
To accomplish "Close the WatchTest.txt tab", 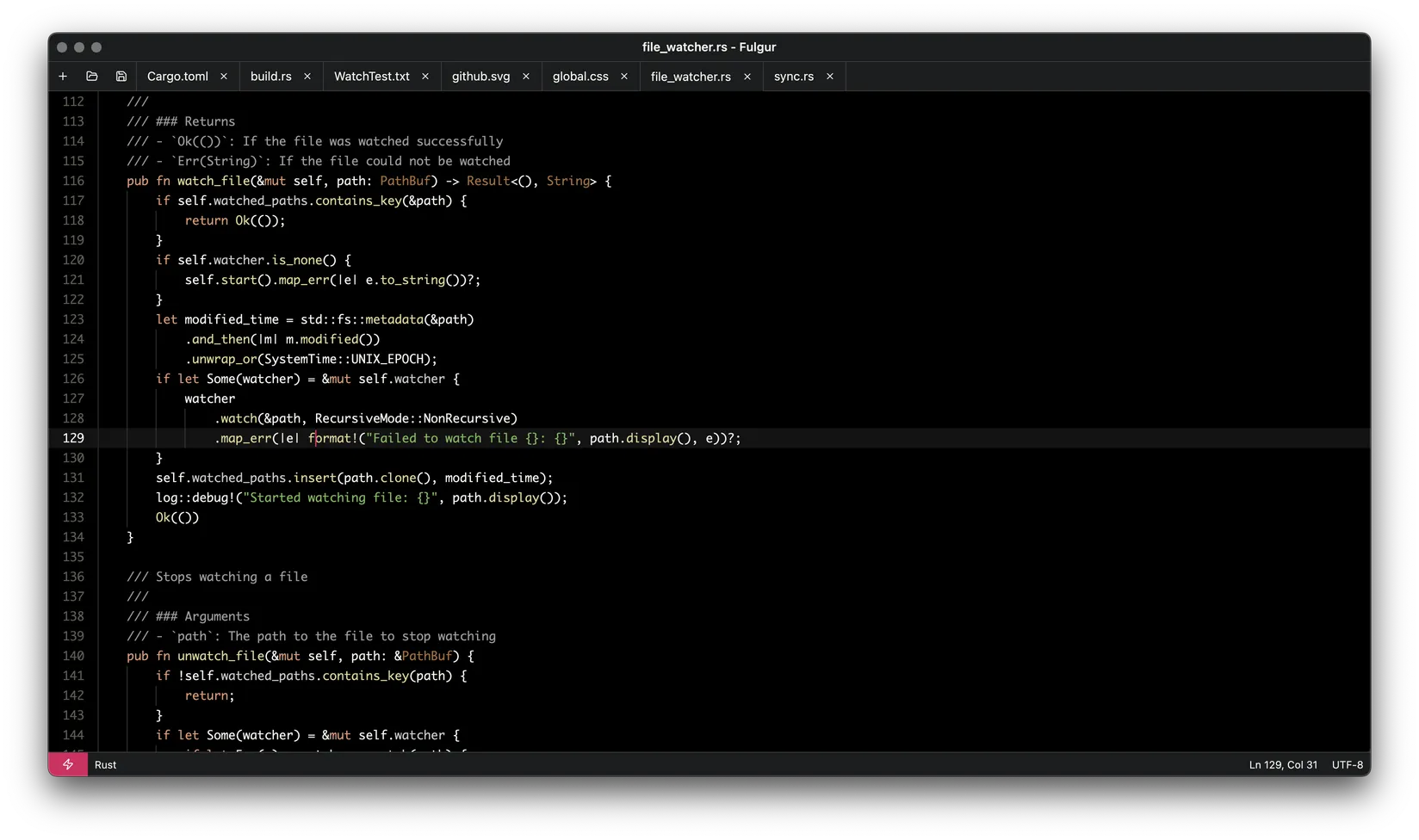I will coord(425,77).
